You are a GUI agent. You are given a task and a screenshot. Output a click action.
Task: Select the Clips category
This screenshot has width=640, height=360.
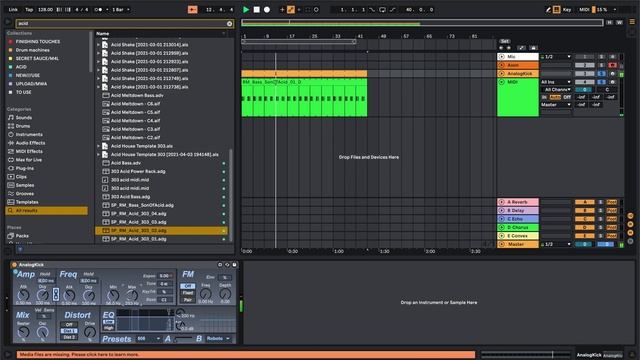pos(21,177)
